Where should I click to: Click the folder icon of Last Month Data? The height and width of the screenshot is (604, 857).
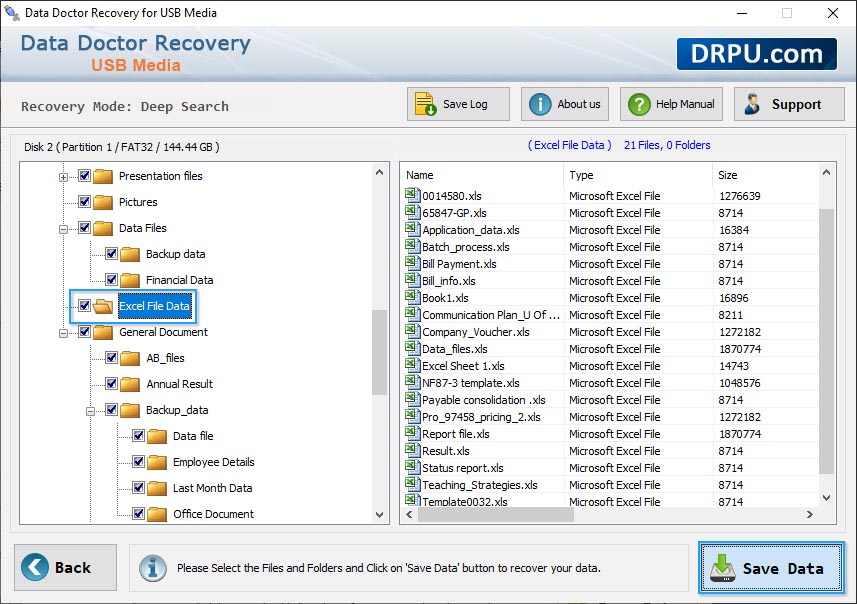pos(157,488)
